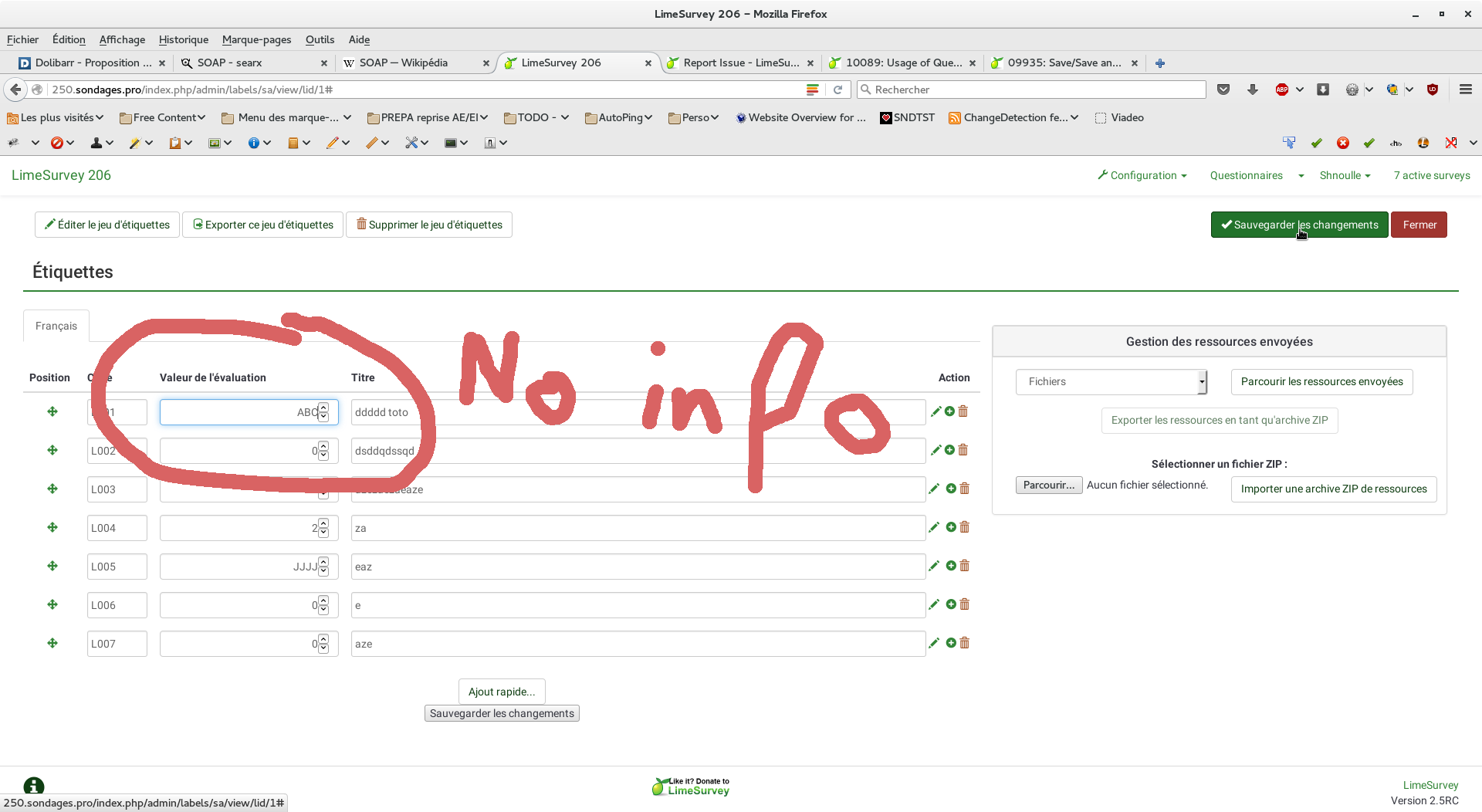Click the accessibility icon in page footer
The height and width of the screenshot is (812, 1482).
pyautogui.click(x=34, y=786)
